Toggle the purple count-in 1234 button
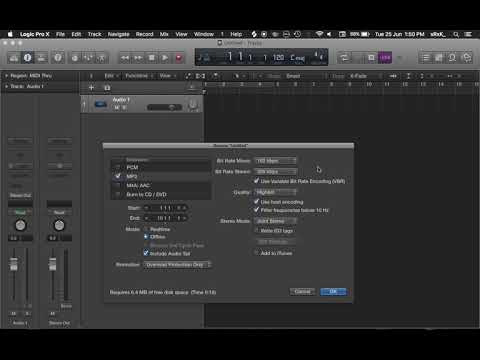480x360 pixels. (385, 58)
